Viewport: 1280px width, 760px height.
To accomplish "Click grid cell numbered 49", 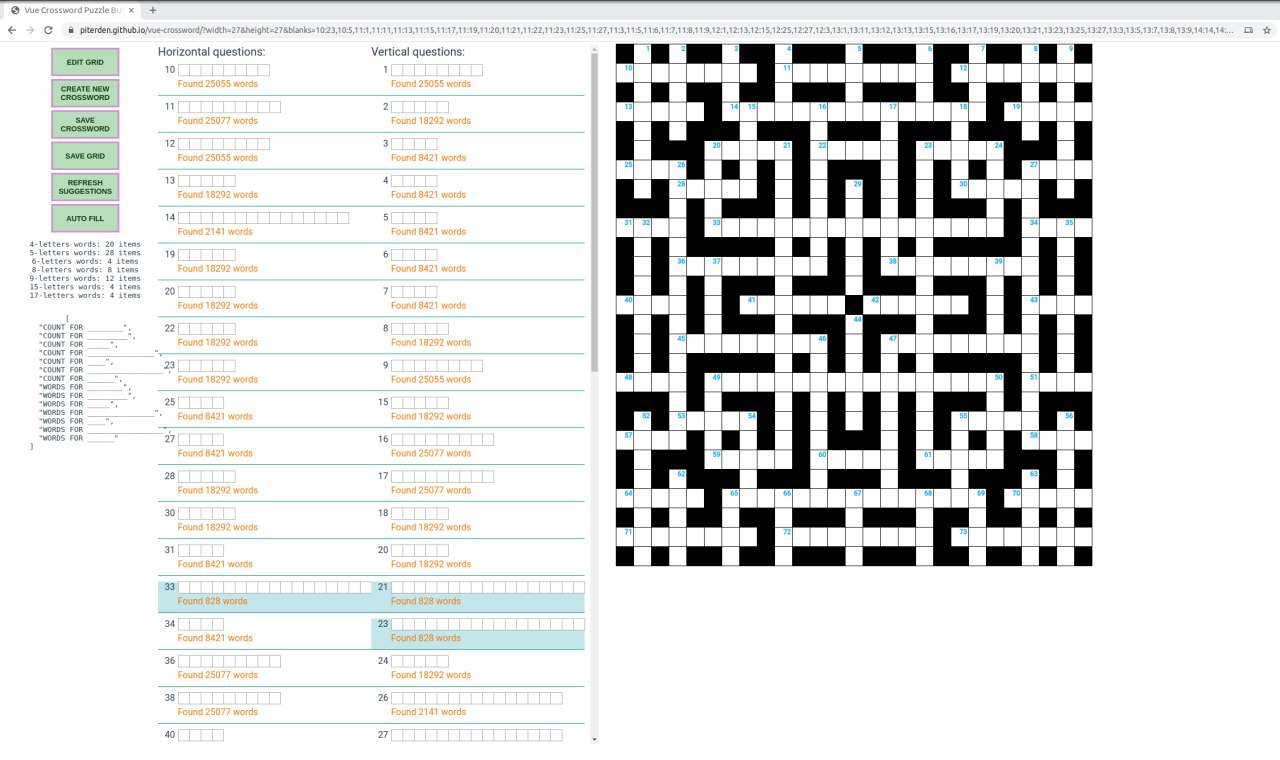I will pos(713,381).
